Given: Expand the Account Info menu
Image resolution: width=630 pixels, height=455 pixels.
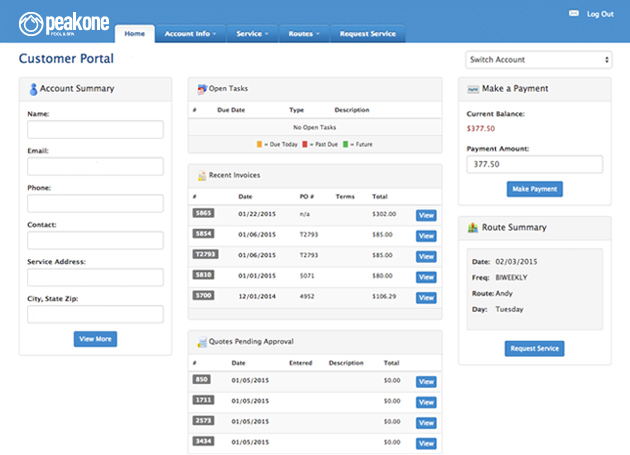Looking at the screenshot, I should point(190,34).
